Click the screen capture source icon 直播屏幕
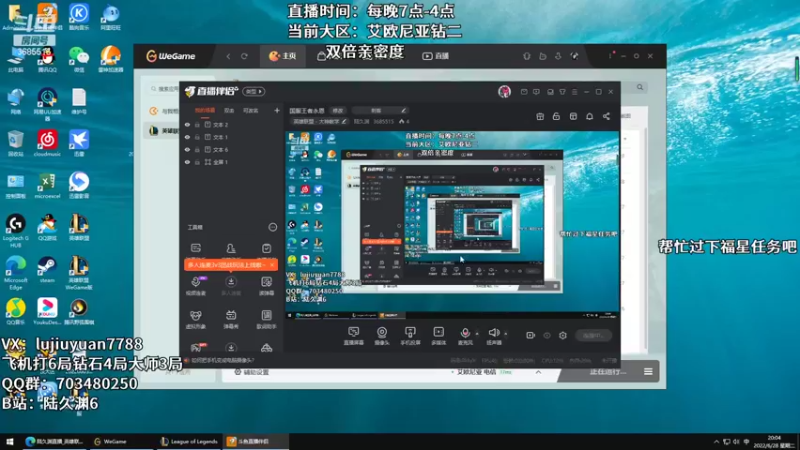The width and height of the screenshot is (800, 450). point(353,336)
